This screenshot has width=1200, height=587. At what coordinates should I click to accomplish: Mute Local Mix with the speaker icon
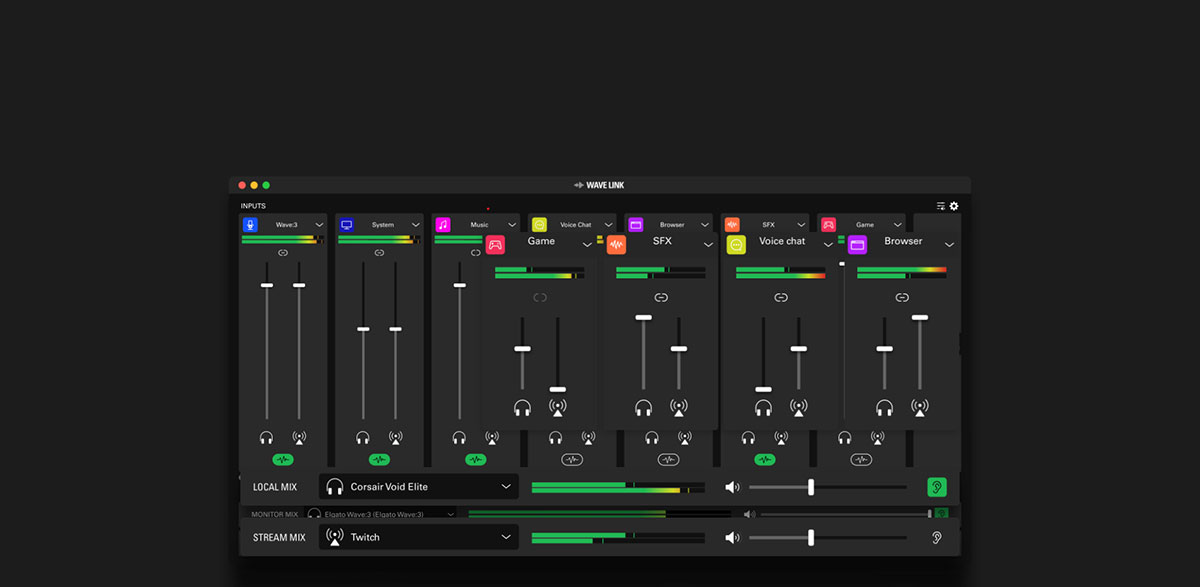click(x=733, y=487)
